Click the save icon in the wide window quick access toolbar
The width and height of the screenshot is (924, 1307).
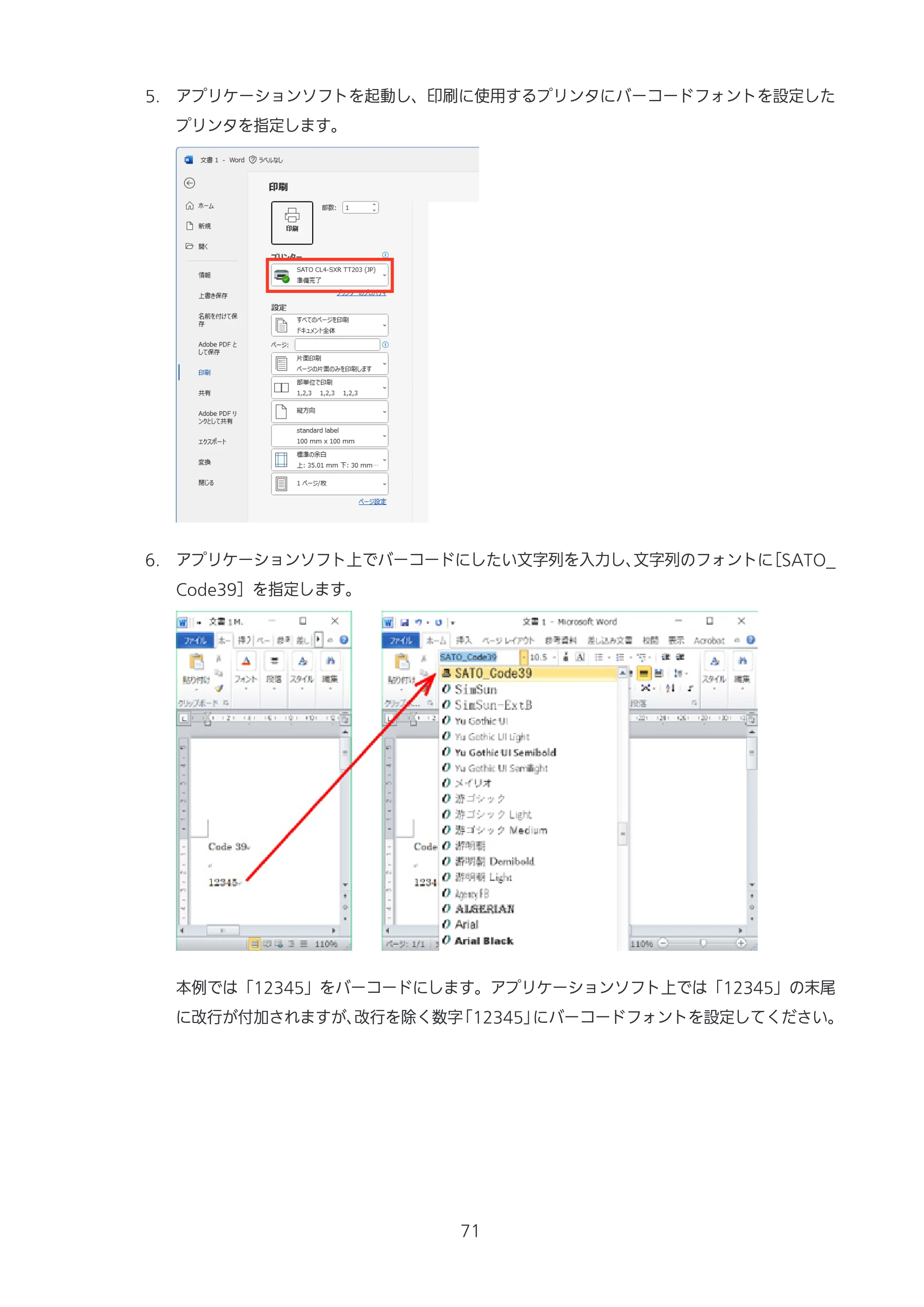405,622
